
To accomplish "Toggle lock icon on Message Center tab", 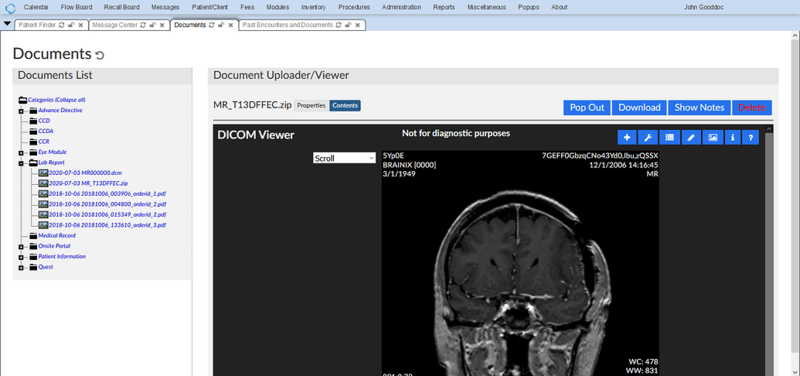I will pos(153,25).
